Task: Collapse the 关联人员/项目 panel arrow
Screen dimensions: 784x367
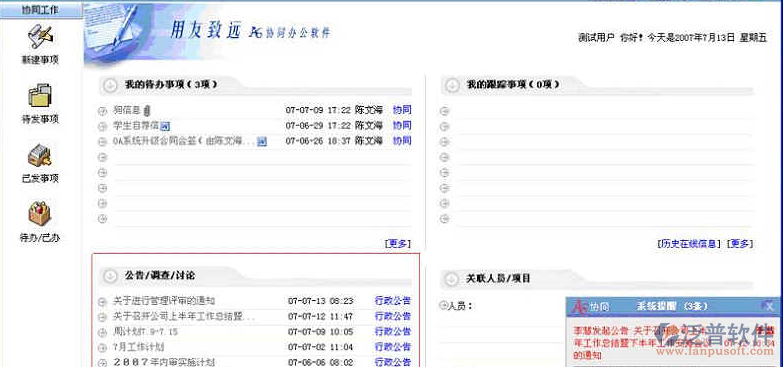Action: pos(452,278)
